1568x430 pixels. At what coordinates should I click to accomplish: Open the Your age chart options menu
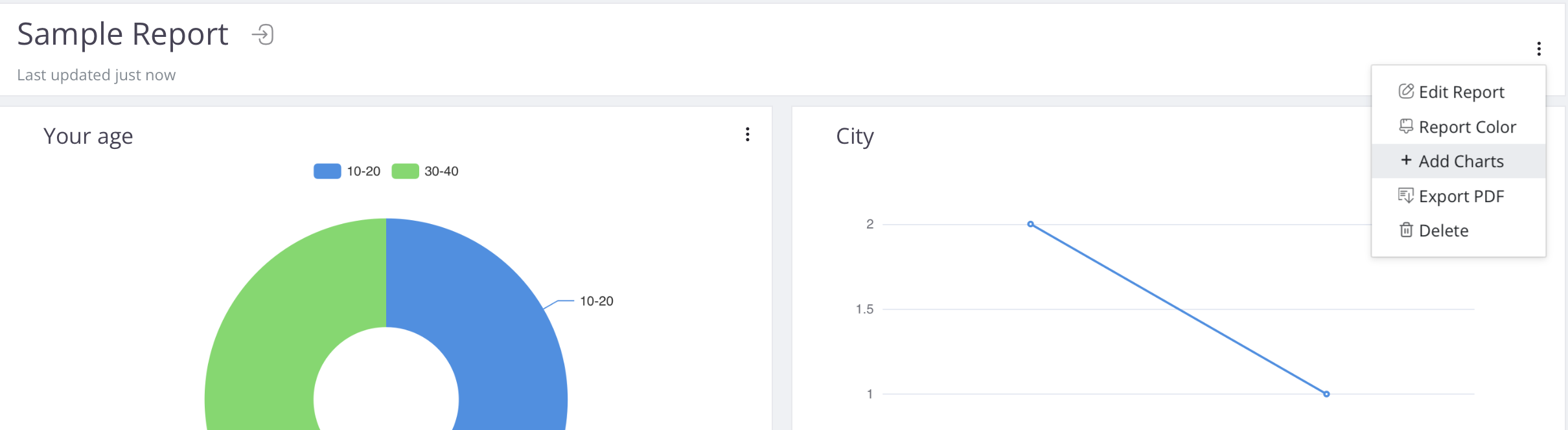pos(748,134)
